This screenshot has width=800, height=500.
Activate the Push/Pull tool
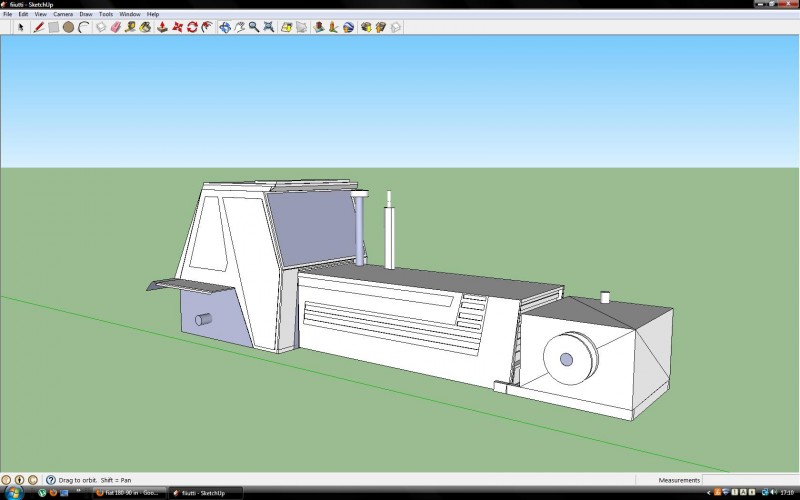tap(162, 27)
